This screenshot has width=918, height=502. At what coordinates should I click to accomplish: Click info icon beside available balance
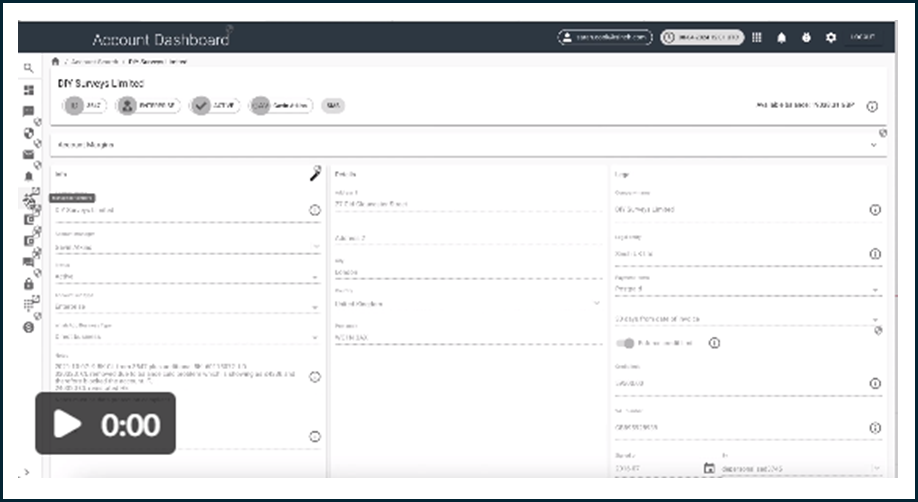pos(872,107)
